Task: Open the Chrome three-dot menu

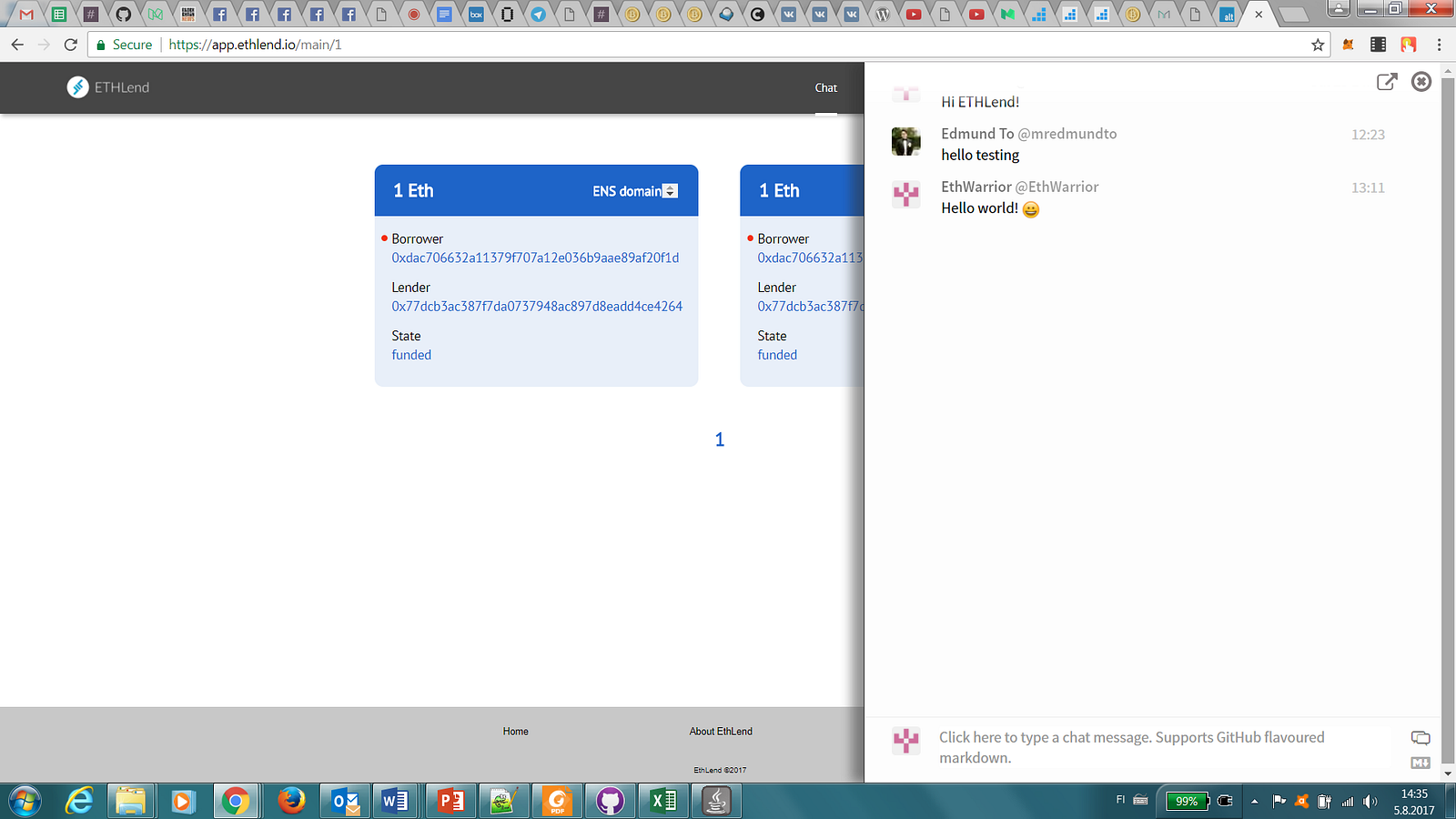Action: click(1439, 45)
